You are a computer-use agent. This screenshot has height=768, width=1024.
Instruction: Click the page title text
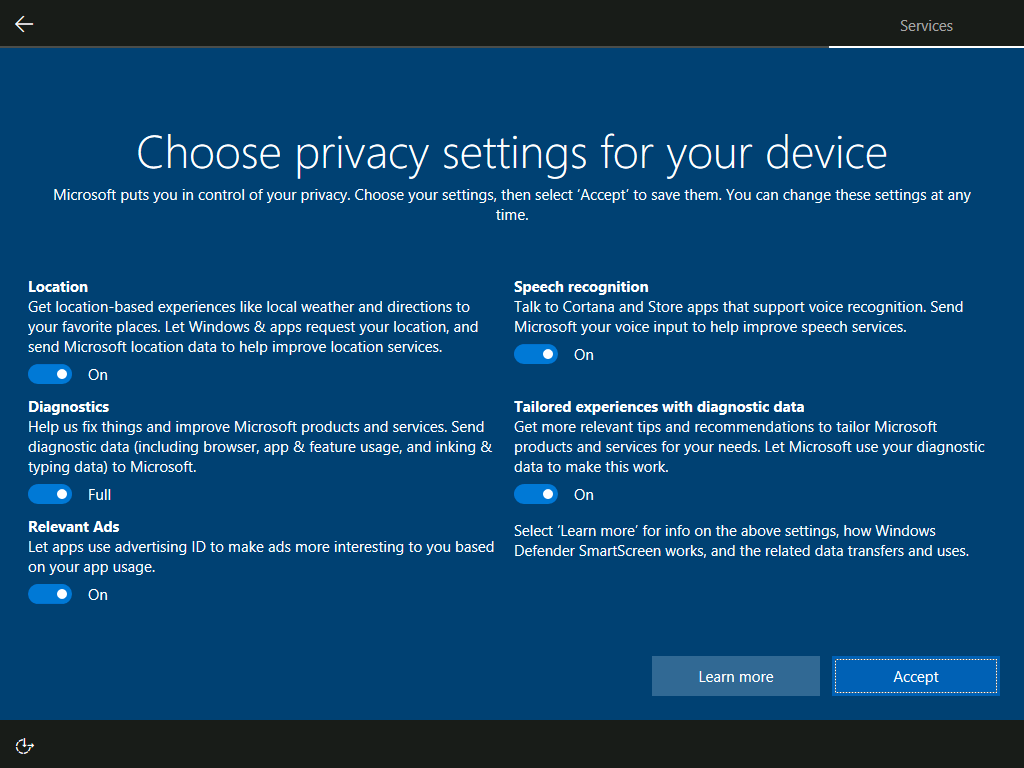(512, 152)
